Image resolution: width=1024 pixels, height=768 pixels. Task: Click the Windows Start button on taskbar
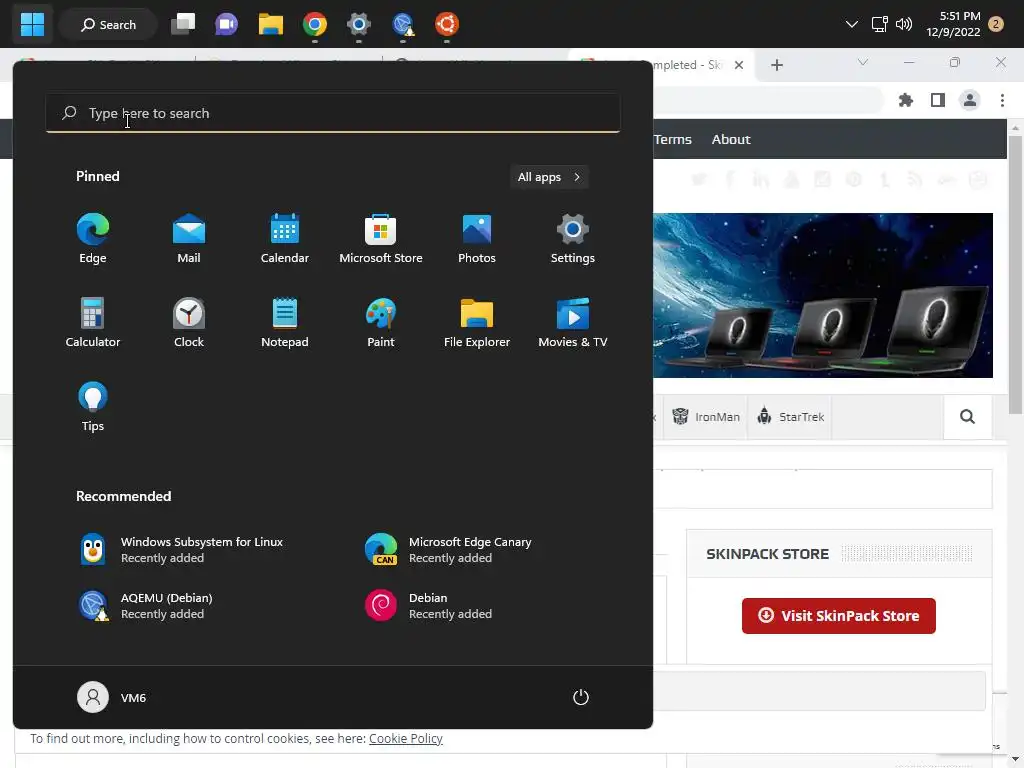tap(32, 25)
